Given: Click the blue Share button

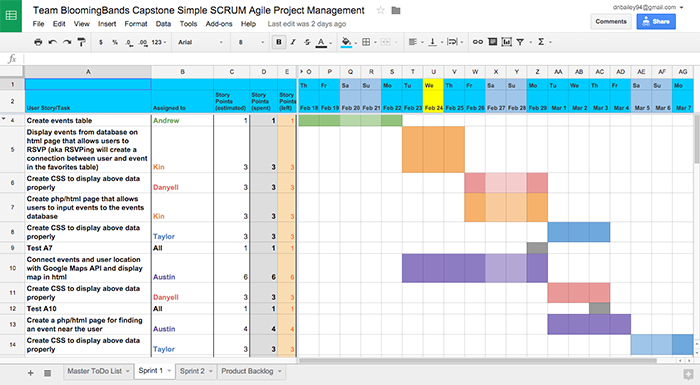Looking at the screenshot, I should point(656,21).
